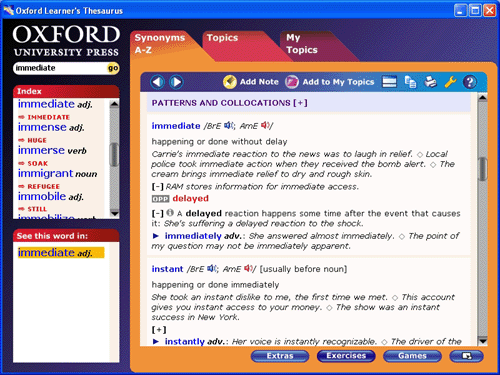
Task: Go back with the left arrow button
Action: (157, 82)
